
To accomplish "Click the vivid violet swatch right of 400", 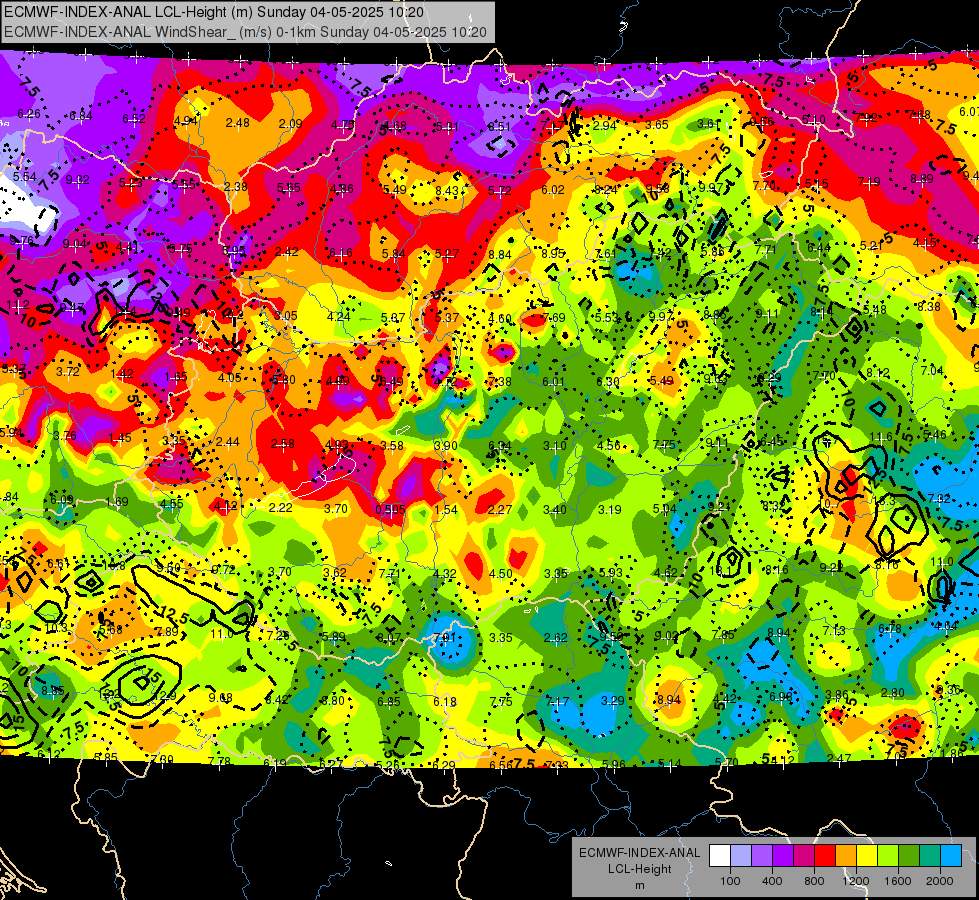I will pyautogui.click(x=783, y=855).
